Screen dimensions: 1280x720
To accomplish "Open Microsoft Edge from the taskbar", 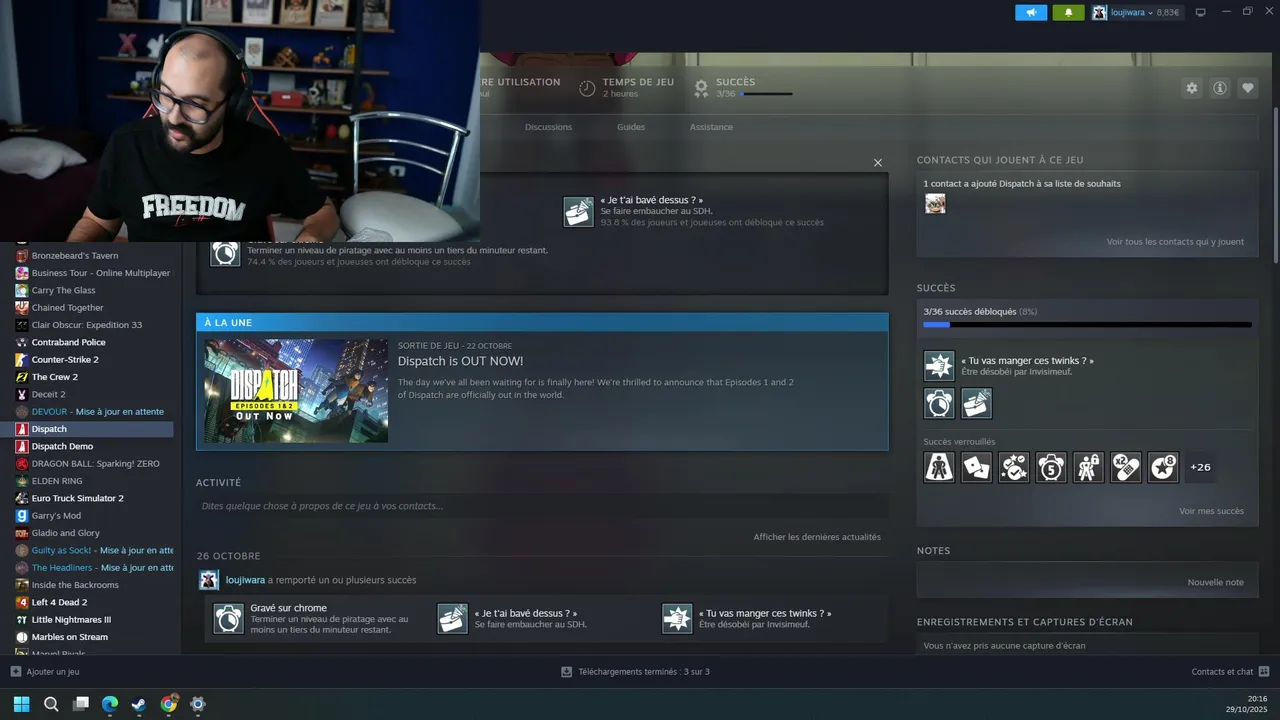I will (110, 704).
